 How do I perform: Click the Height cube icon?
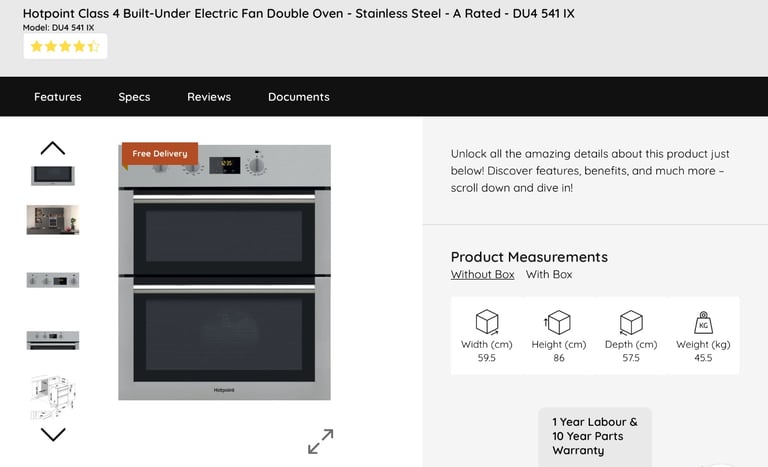pos(558,322)
